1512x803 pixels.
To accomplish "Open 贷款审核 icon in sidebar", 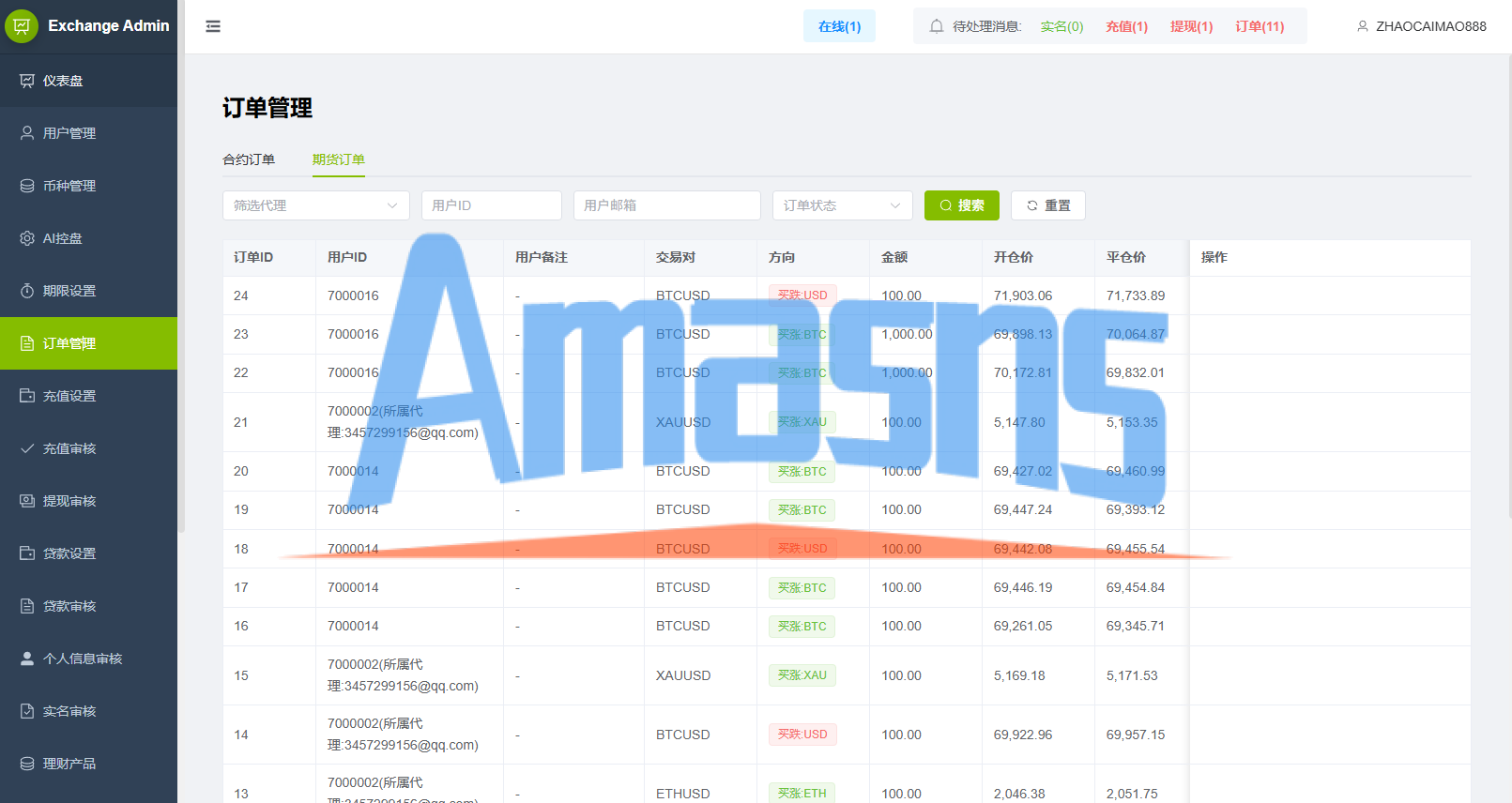I will (27, 606).
